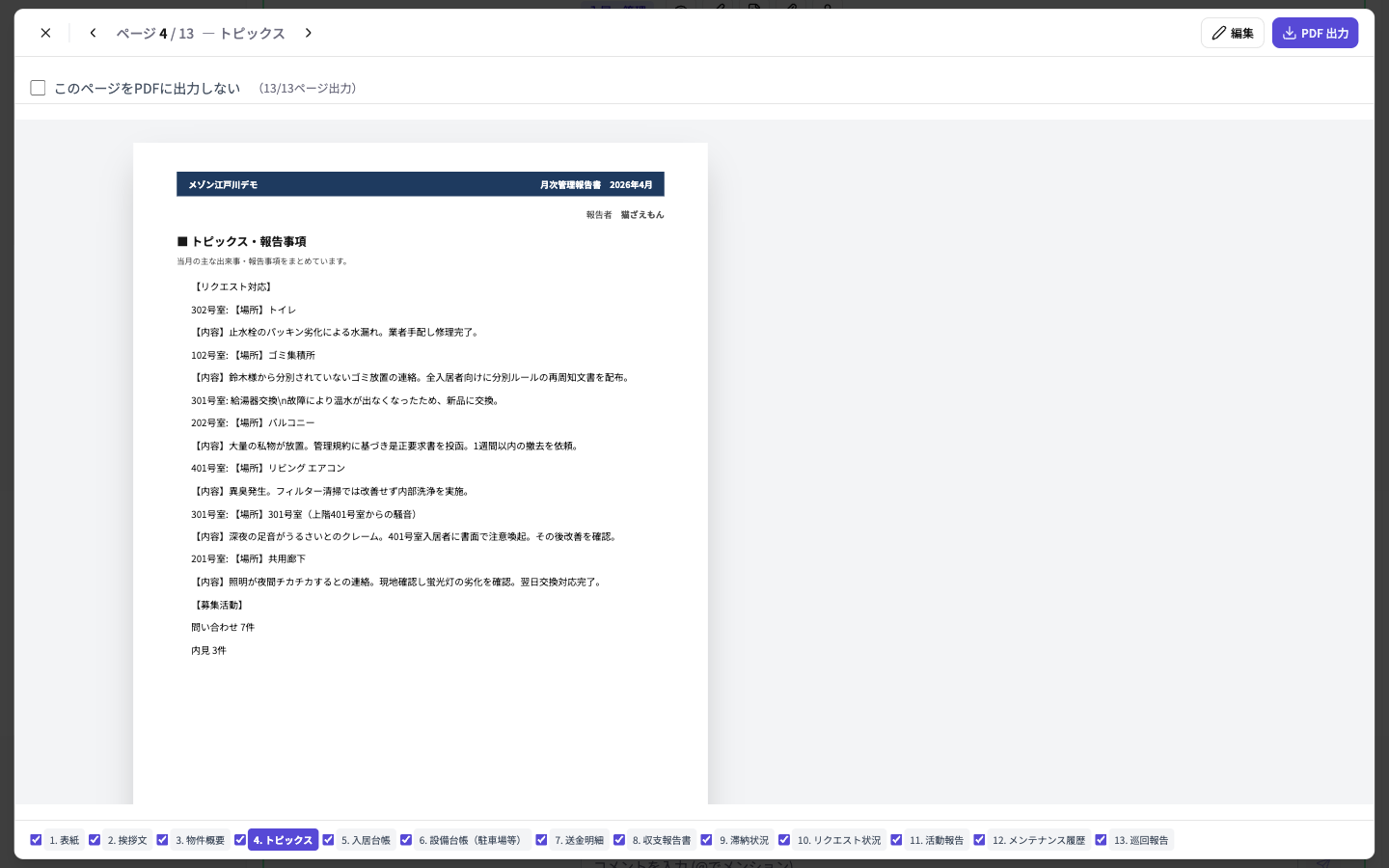The width and height of the screenshot is (1389, 868).
Task: Jump to the 11. 活動報告 page tab
Action: point(937,840)
